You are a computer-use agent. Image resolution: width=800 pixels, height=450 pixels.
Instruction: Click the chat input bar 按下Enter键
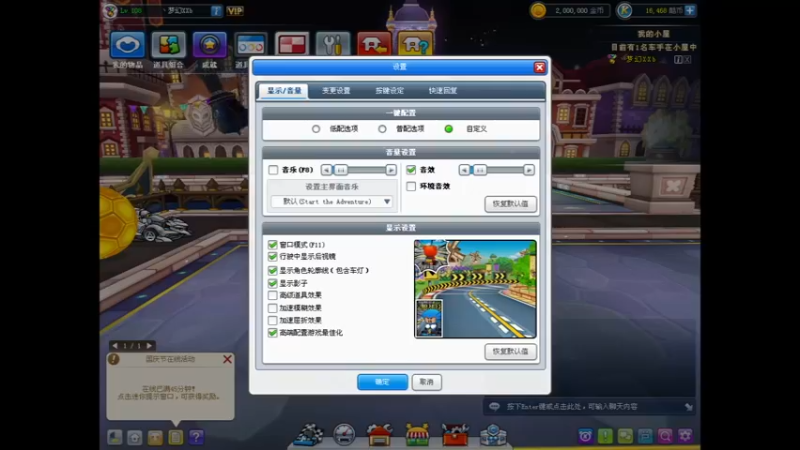(588, 407)
